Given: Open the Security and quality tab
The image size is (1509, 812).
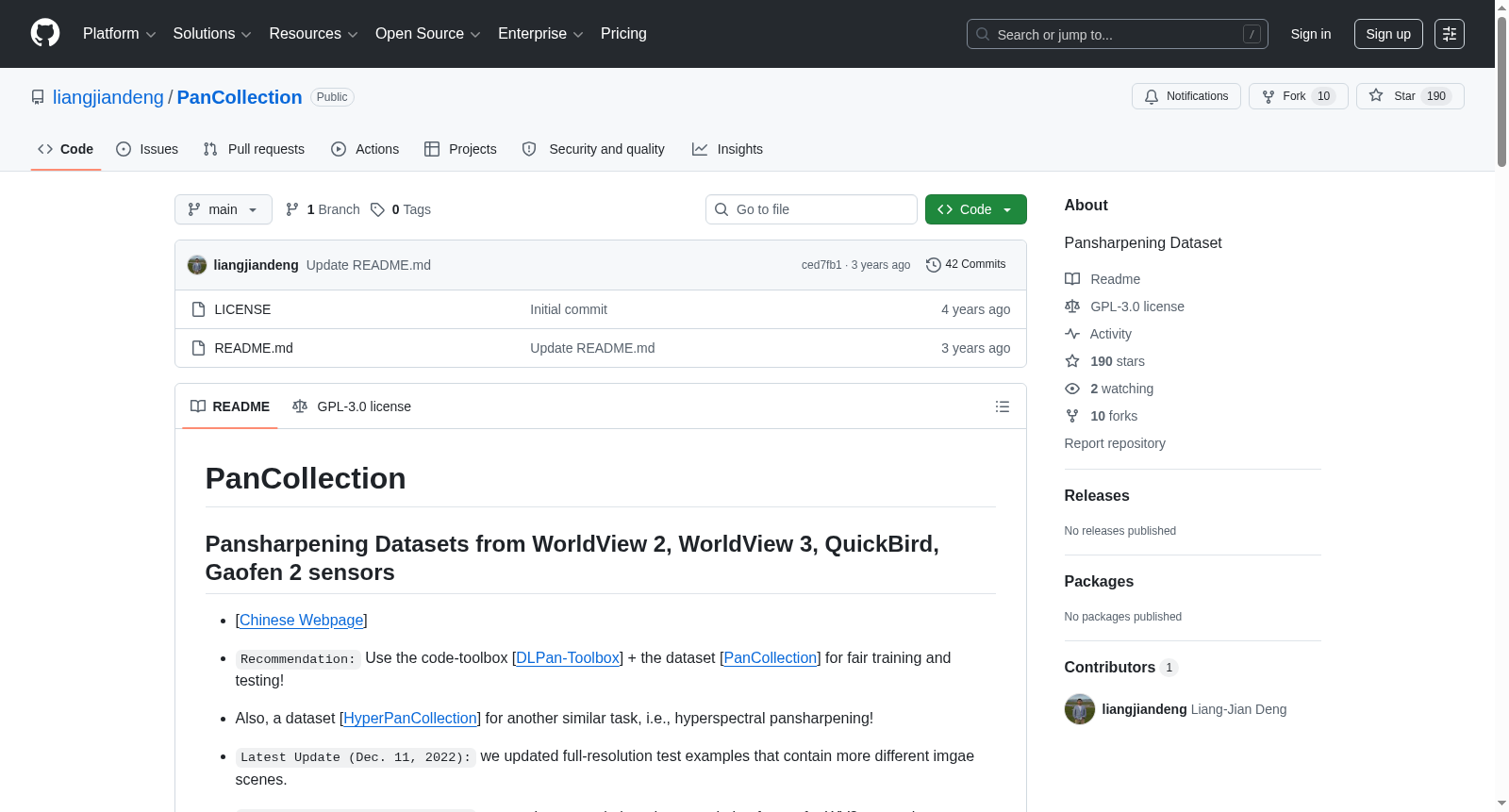Looking at the screenshot, I should 593,149.
